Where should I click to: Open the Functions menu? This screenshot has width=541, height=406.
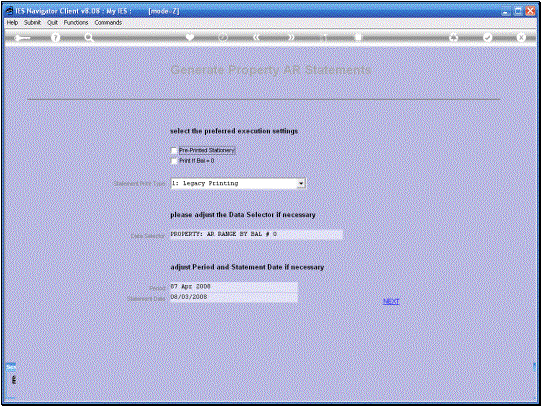coord(76,22)
